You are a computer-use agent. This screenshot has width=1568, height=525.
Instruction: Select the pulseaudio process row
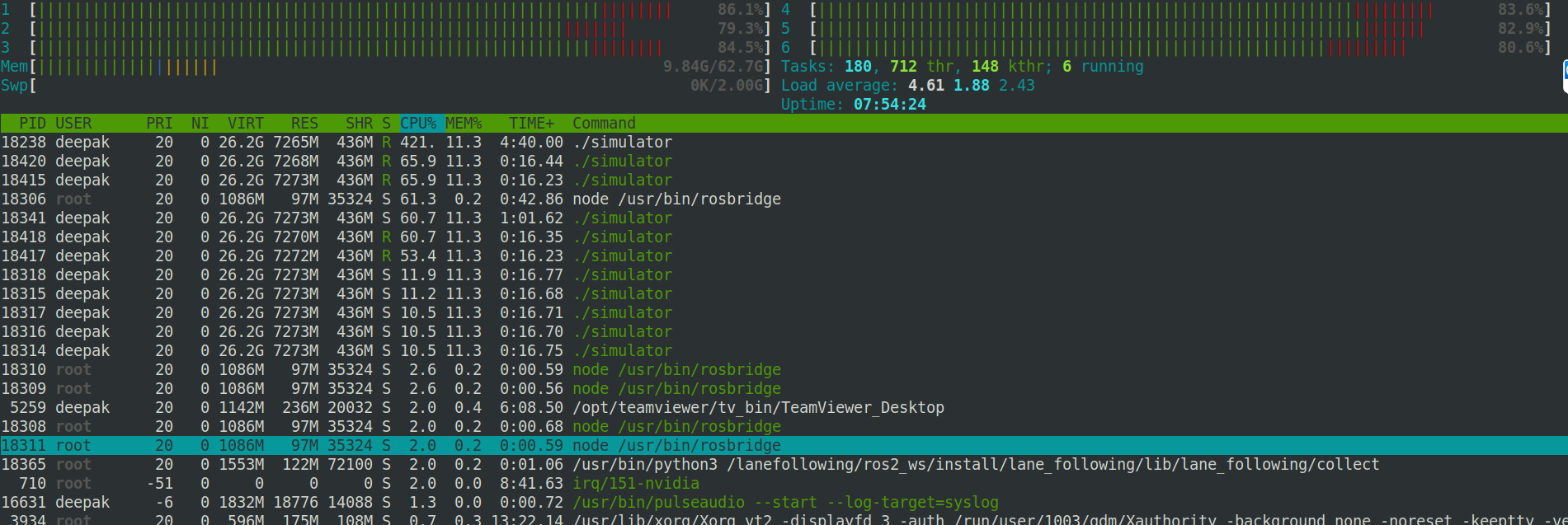784,503
